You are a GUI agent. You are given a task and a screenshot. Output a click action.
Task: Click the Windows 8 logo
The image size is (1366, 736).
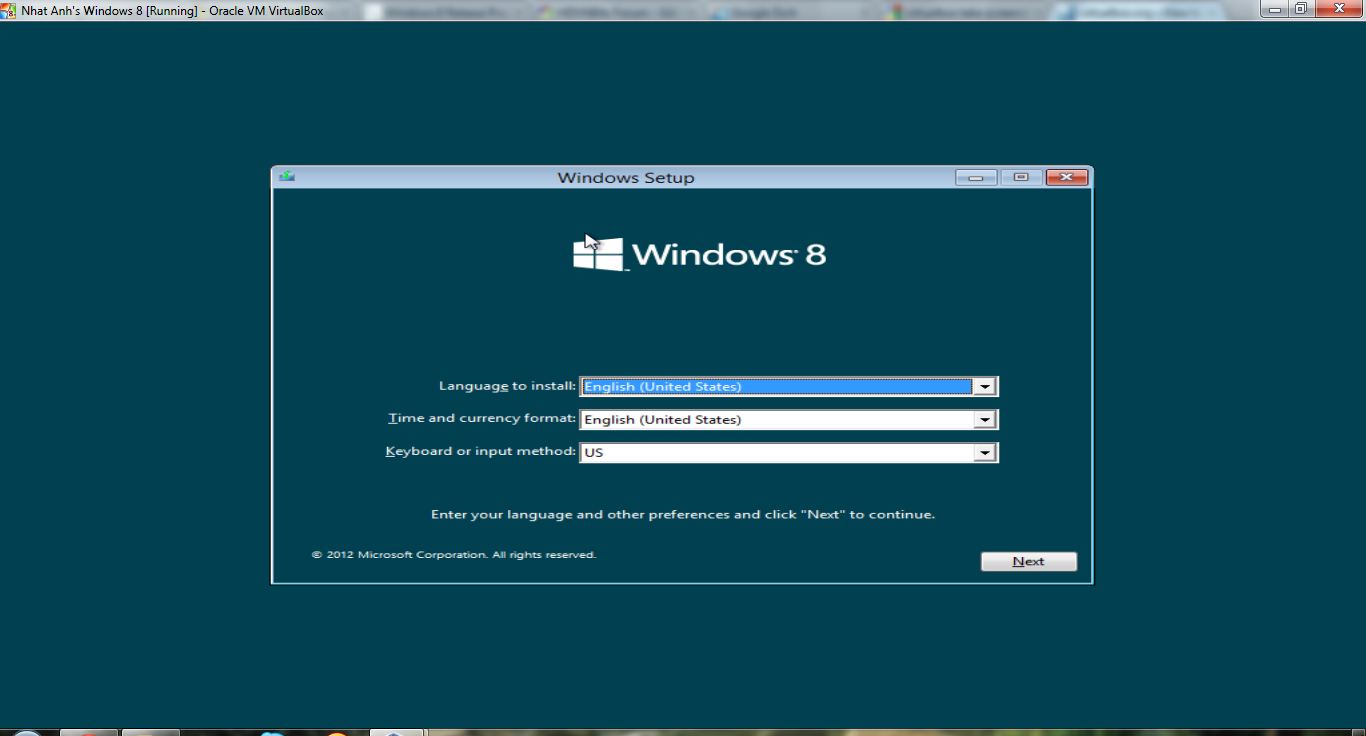(700, 254)
